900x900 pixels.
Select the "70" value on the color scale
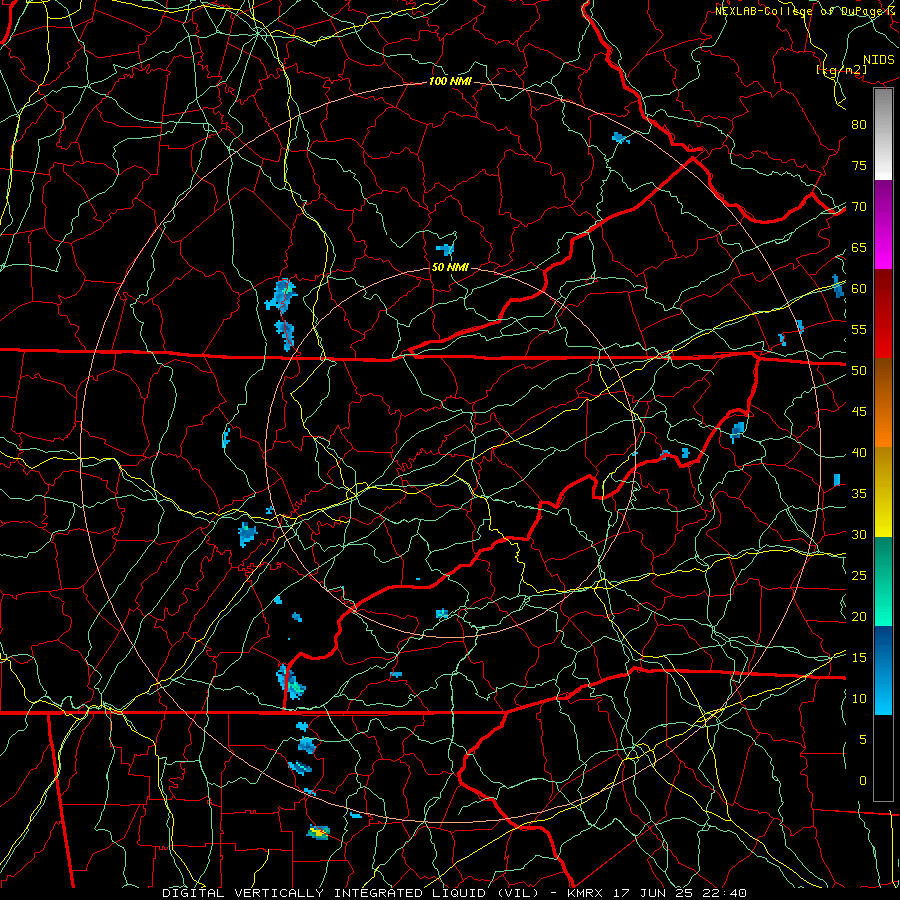point(859,207)
